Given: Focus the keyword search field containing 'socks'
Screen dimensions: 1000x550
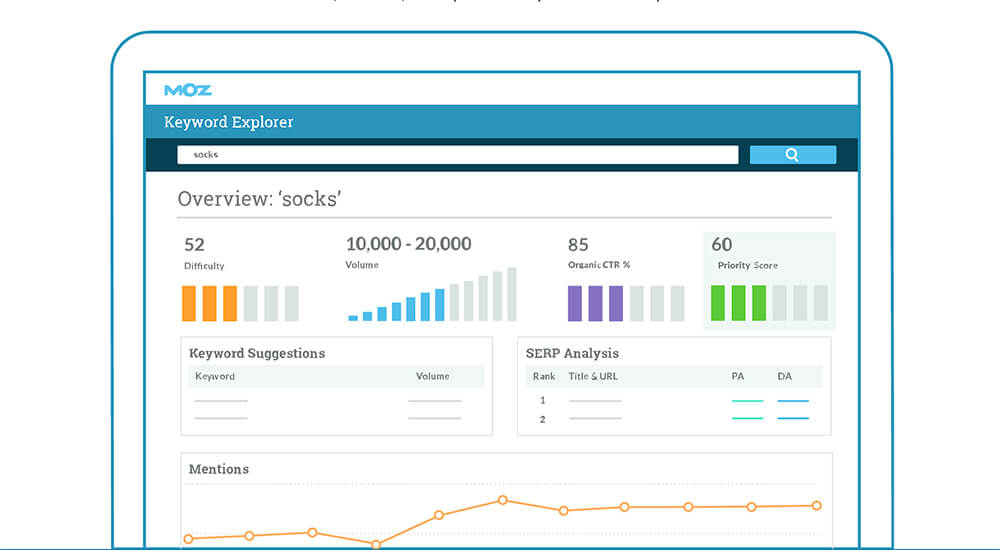Looking at the screenshot, I should click(457, 154).
